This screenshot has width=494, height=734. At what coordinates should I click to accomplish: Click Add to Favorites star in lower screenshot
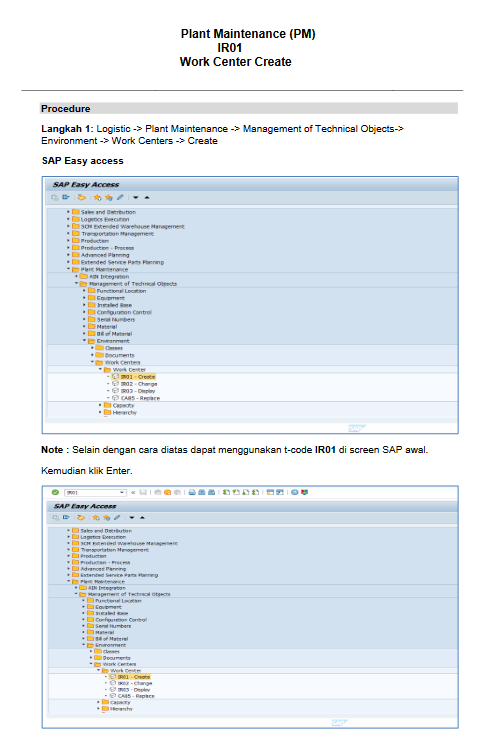coord(96,518)
